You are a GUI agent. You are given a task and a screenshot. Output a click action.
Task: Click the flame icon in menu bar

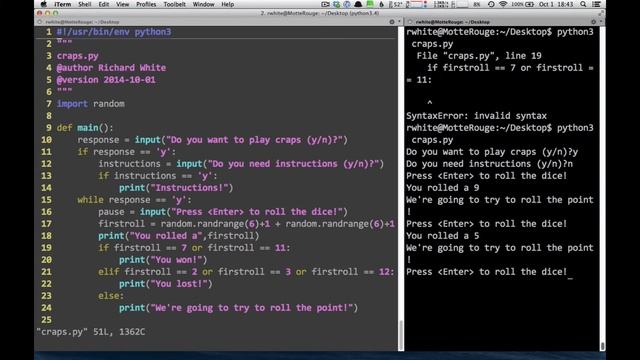pyautogui.click(x=382, y=4)
